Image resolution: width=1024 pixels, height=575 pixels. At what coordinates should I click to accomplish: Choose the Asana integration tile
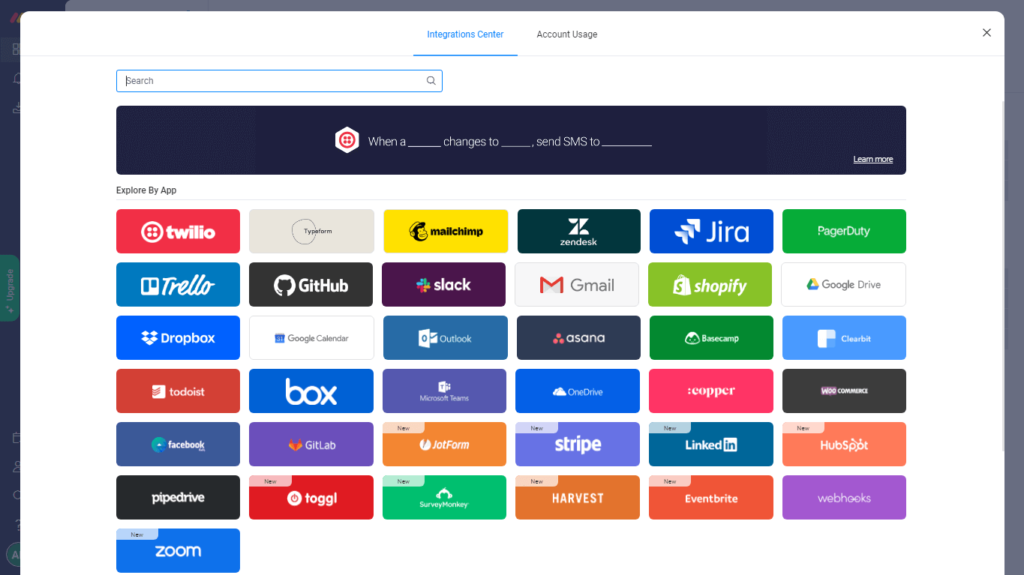coord(578,338)
